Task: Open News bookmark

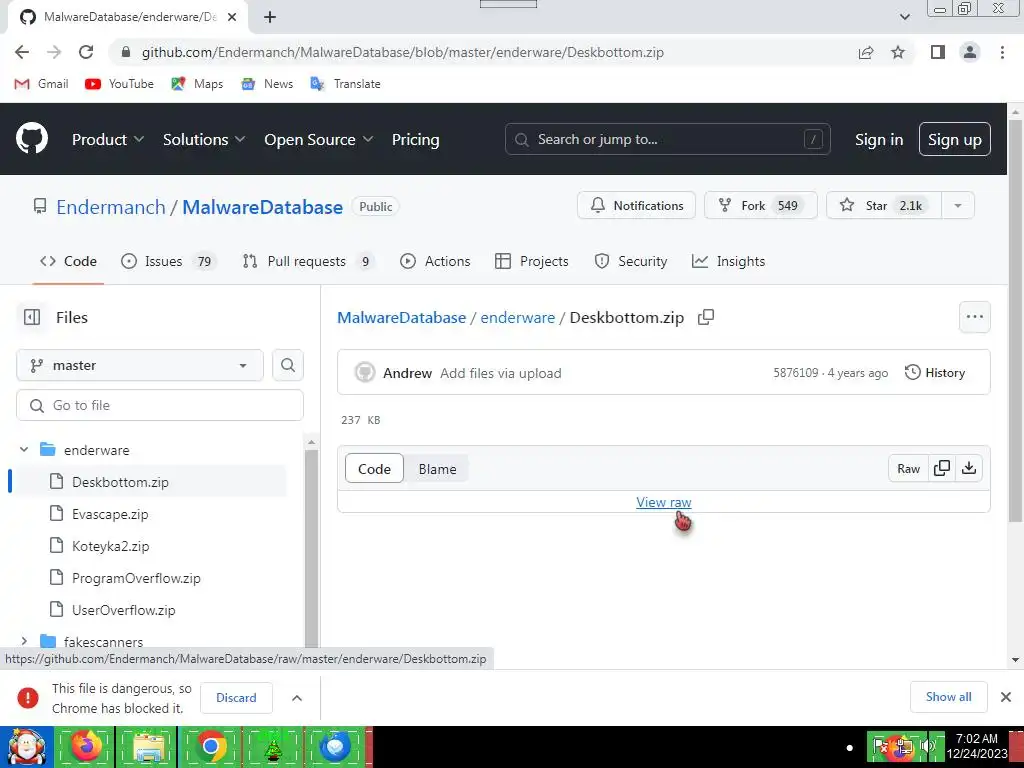Action: pyautogui.click(x=267, y=84)
